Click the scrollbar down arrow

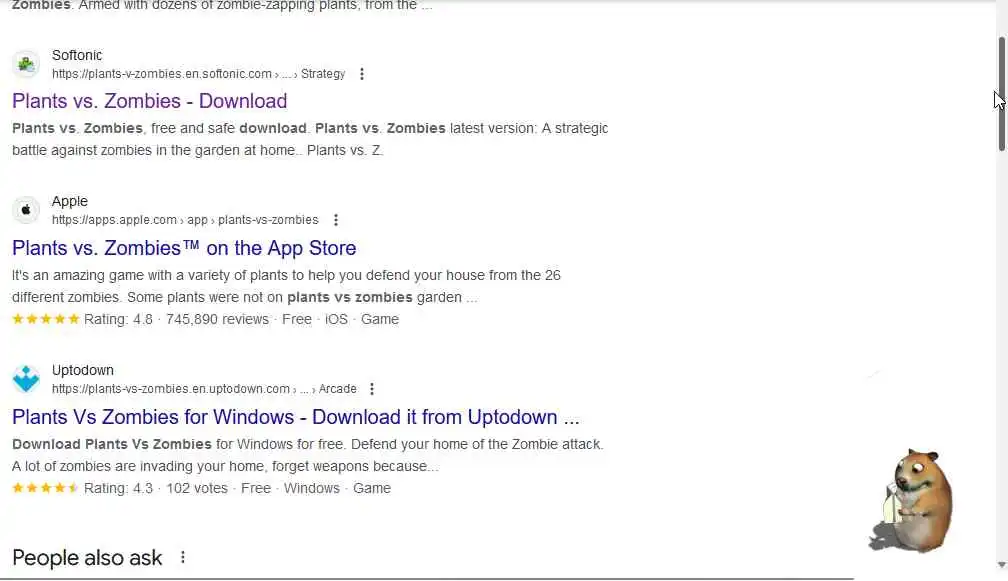coord(1002,565)
